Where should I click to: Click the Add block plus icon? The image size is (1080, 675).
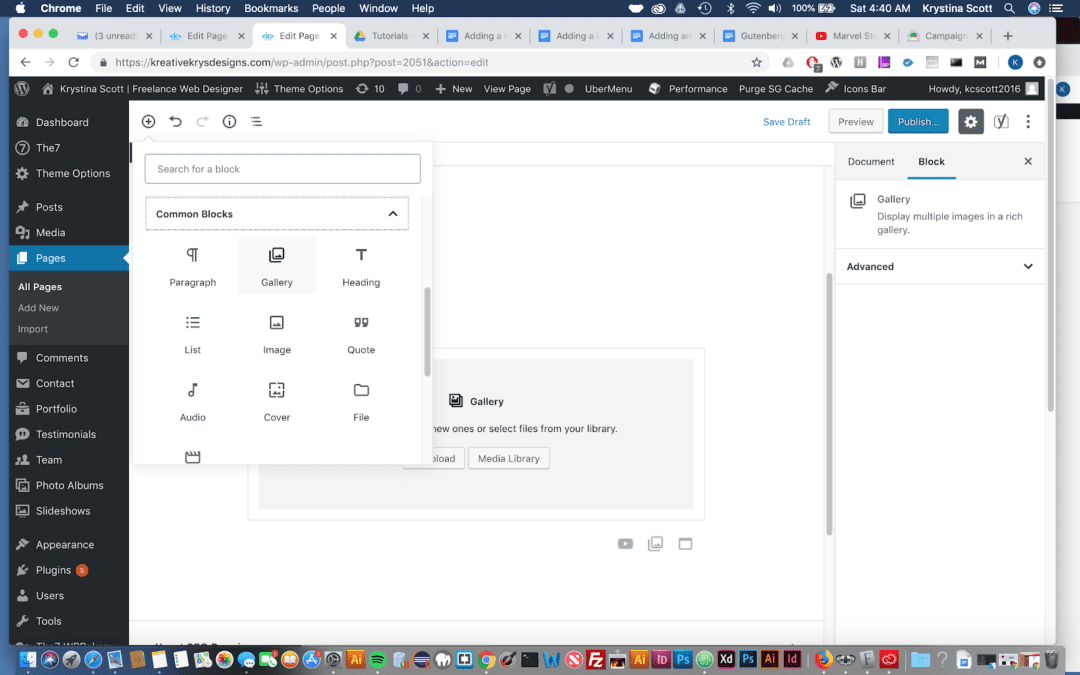pos(148,121)
